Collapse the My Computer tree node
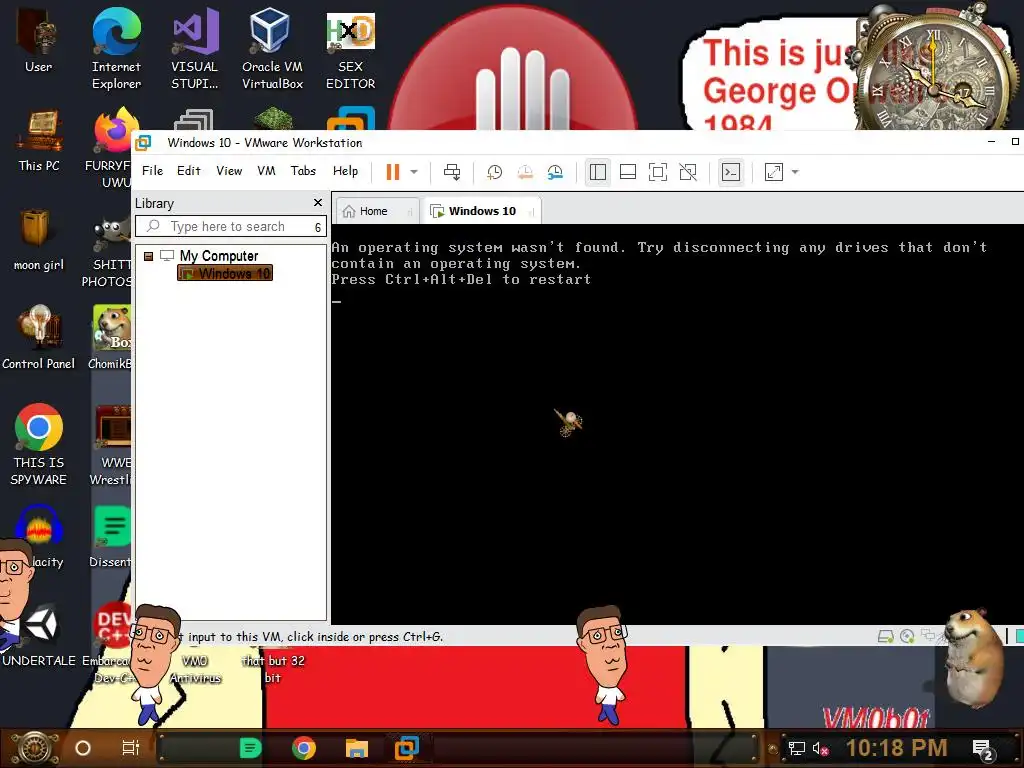Image resolution: width=1024 pixels, height=768 pixels. tap(148, 256)
